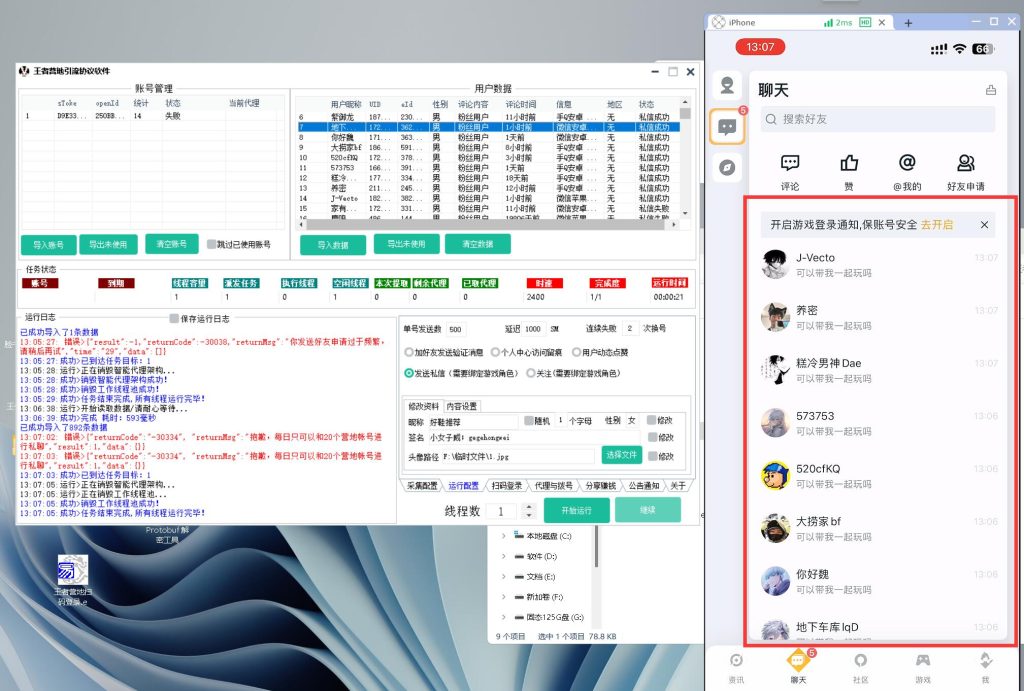The height and width of the screenshot is (691, 1024).
Task: Open the compass discover icon in left sidebar
Action: [x=727, y=168]
